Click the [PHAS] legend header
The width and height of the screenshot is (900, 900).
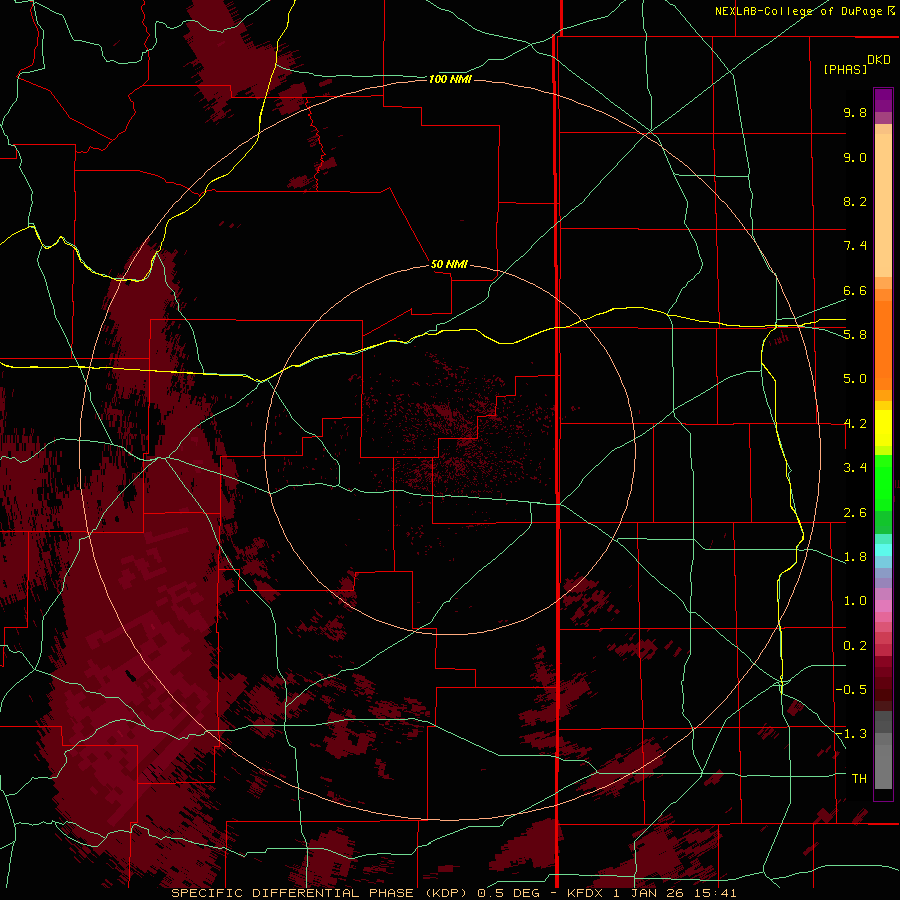click(x=845, y=69)
